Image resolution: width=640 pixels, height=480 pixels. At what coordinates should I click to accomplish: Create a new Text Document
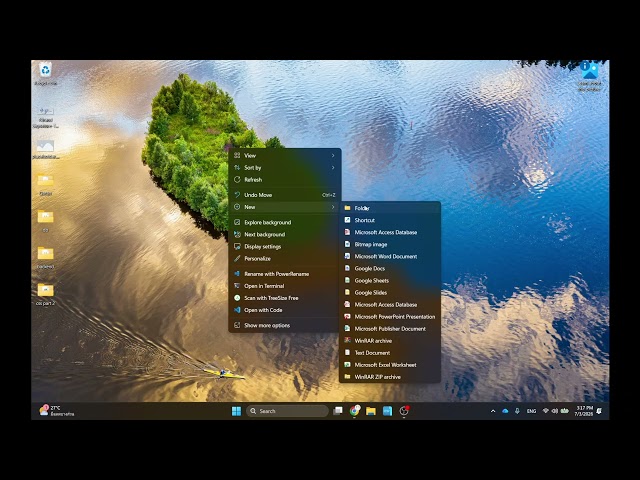point(390,353)
